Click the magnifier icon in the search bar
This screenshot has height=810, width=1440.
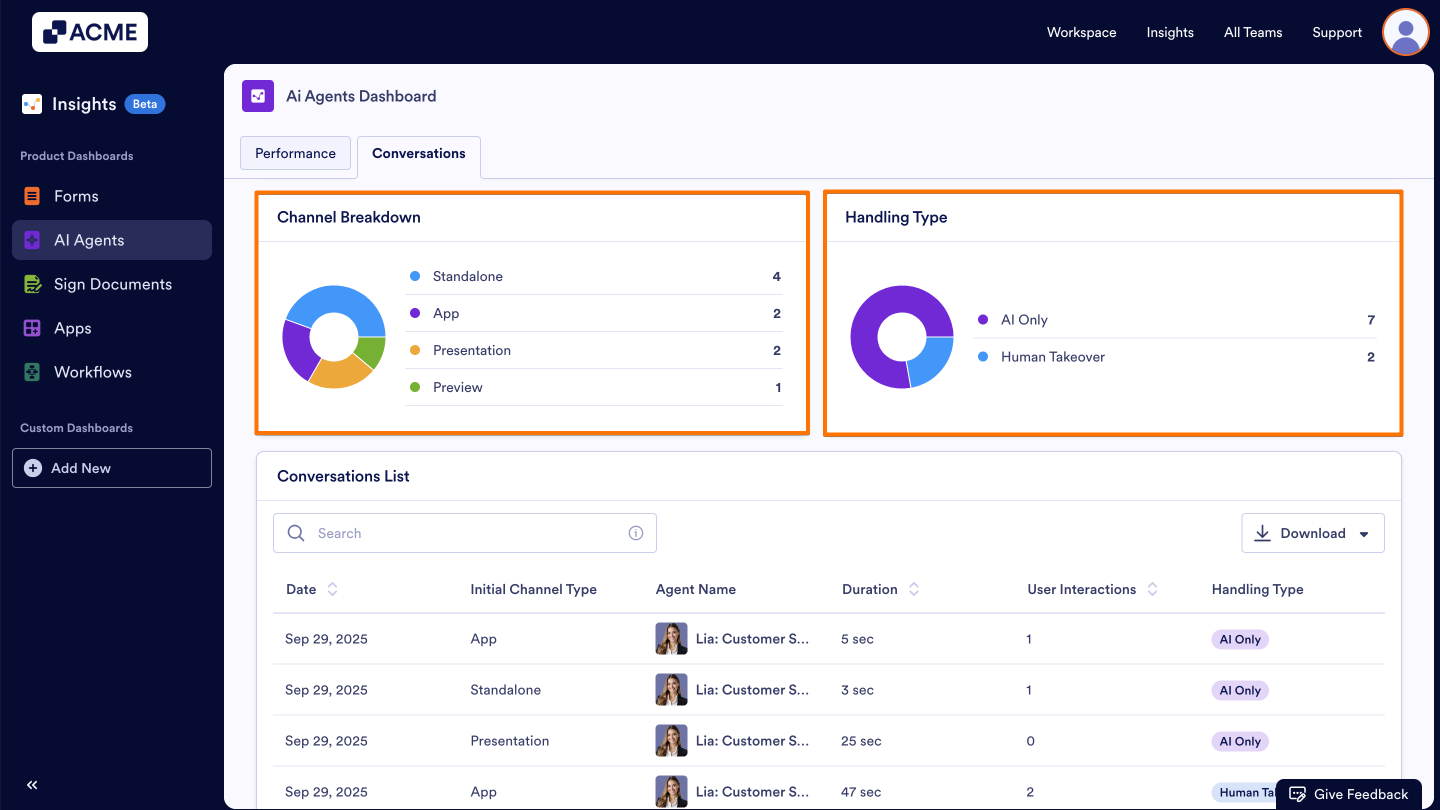pos(296,532)
